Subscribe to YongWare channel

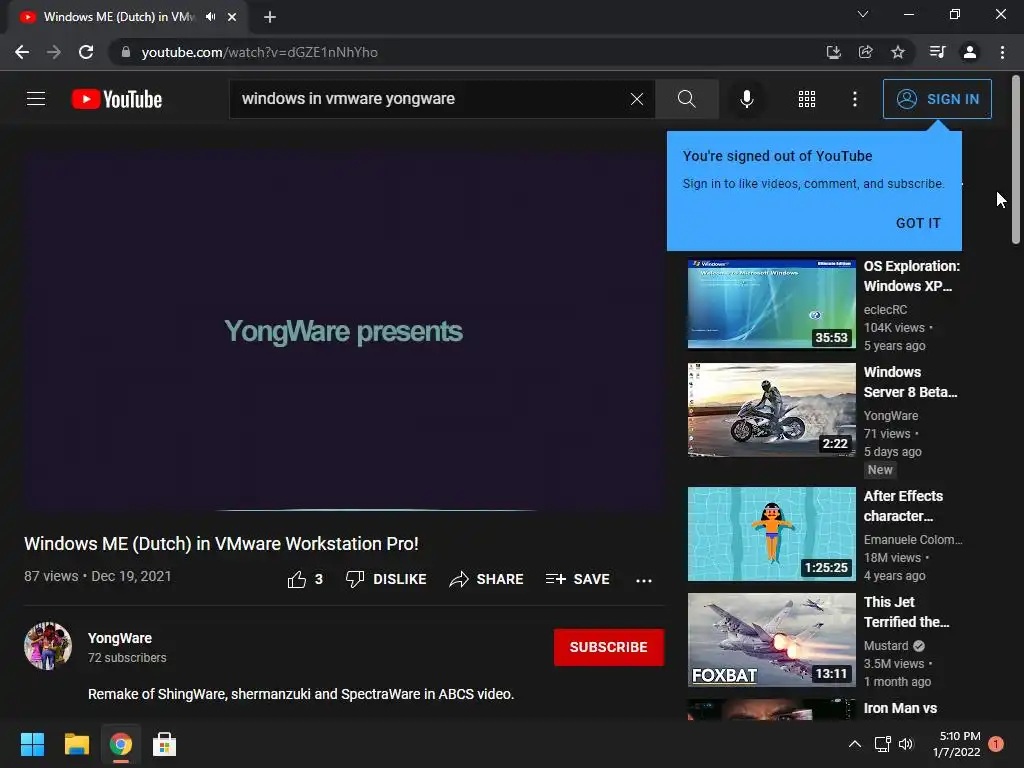click(x=609, y=647)
